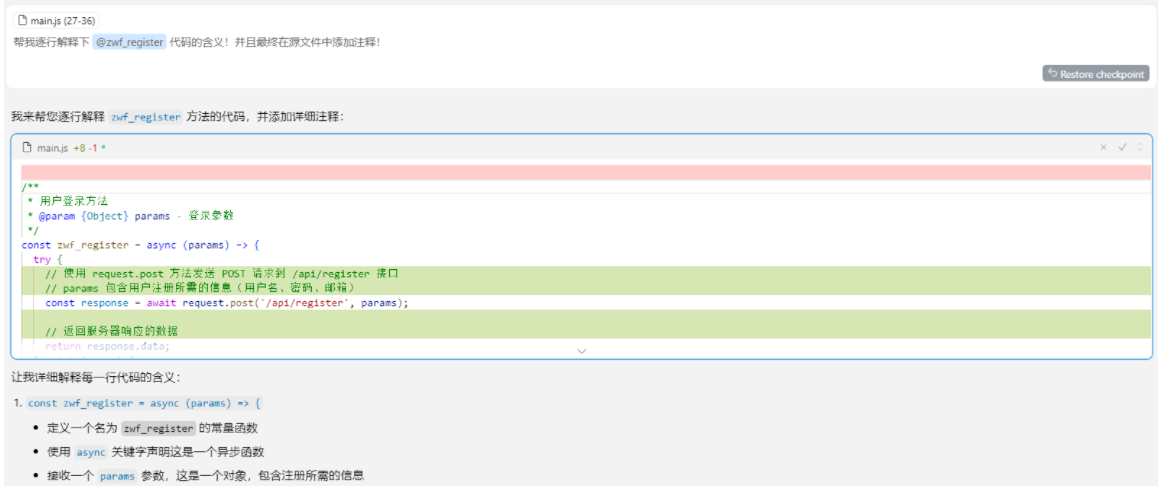Click the file icon in diff header
This screenshot has width=1158, height=490.
coord(27,148)
